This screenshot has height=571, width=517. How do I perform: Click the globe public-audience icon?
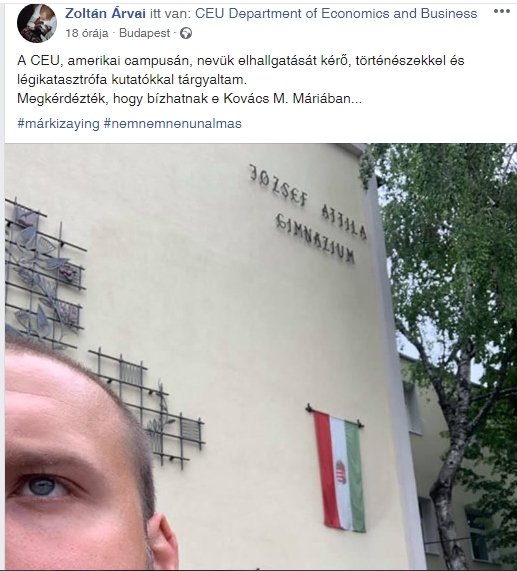[x=186, y=34]
